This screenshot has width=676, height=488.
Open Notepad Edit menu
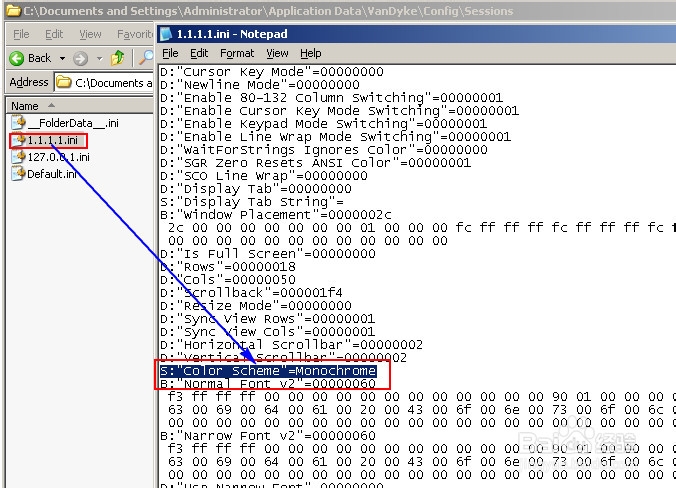tap(199, 53)
